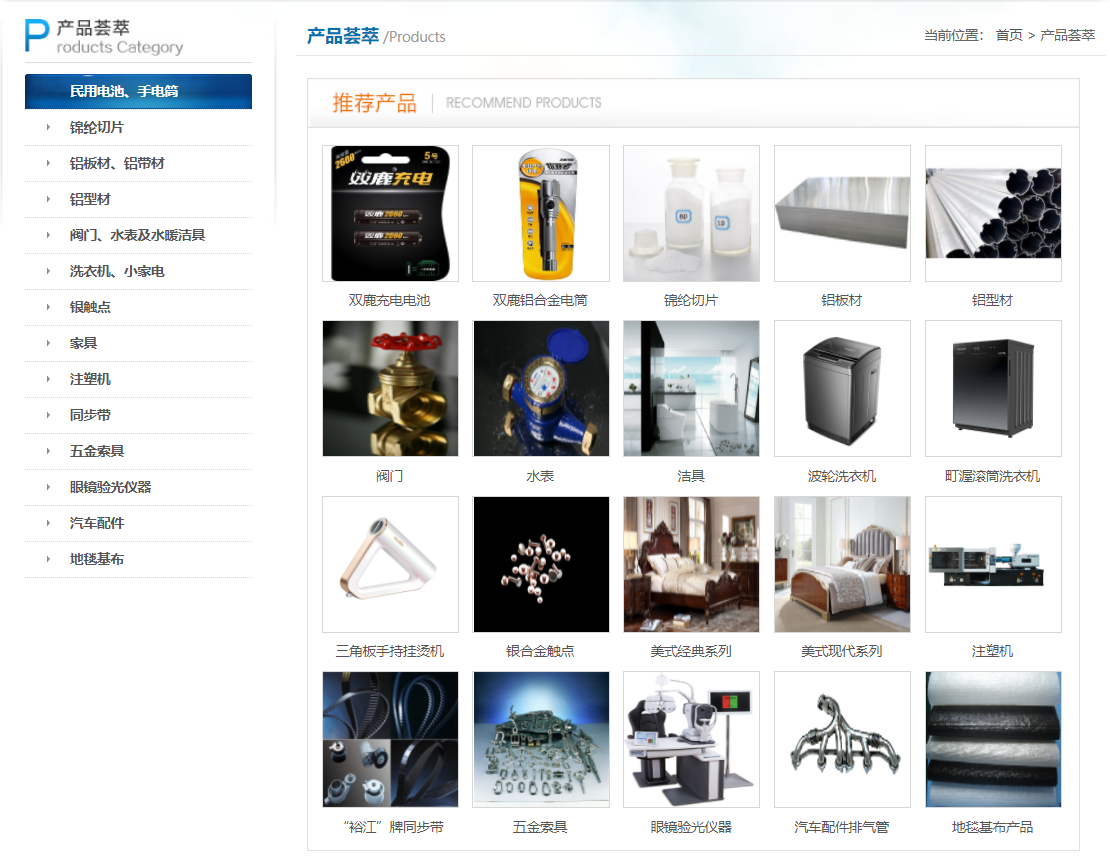This screenshot has height=861, width=1110.
Task: View the blue 水表 meter image
Action: click(541, 389)
